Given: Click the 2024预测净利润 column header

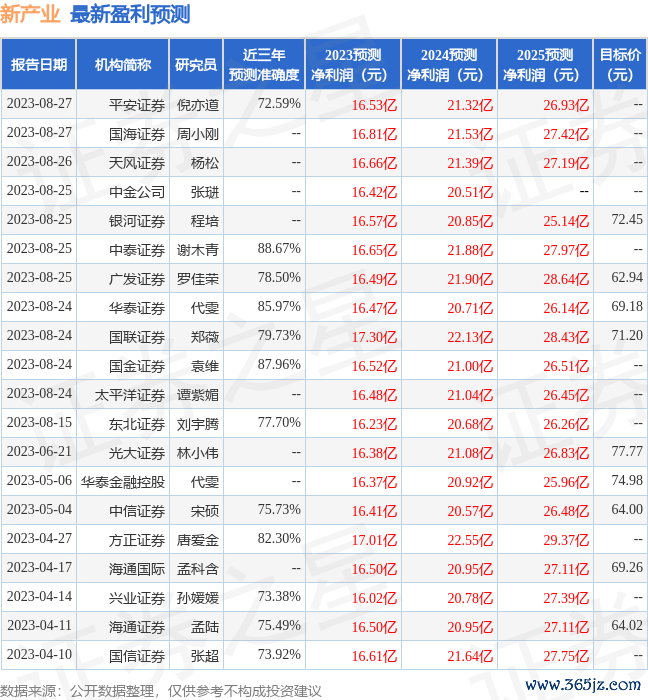Looking at the screenshot, I should pos(449,64).
